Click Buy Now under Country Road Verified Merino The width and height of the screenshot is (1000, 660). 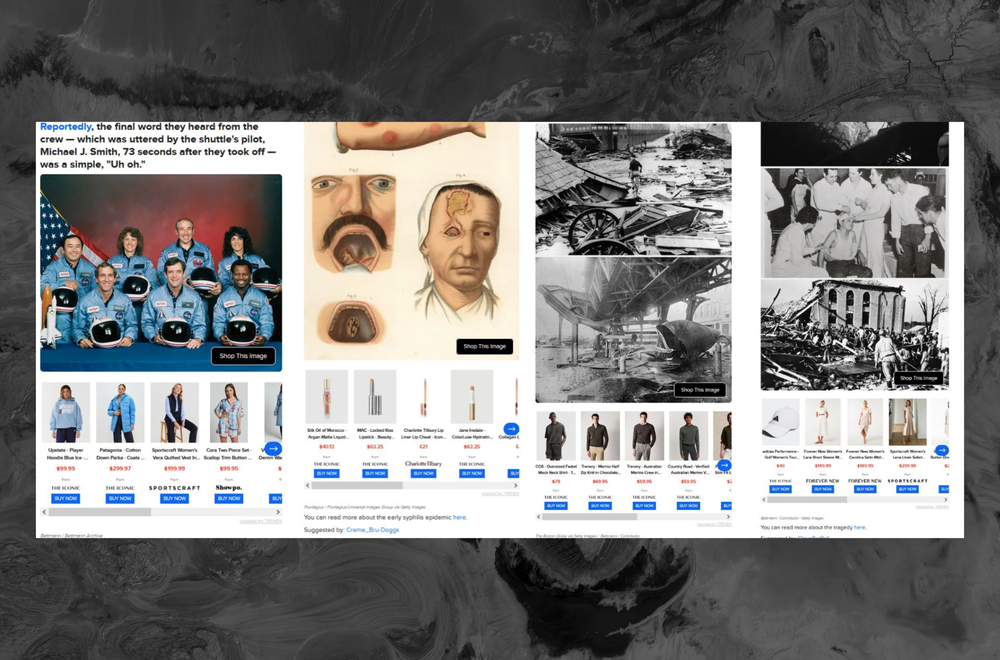(688, 506)
